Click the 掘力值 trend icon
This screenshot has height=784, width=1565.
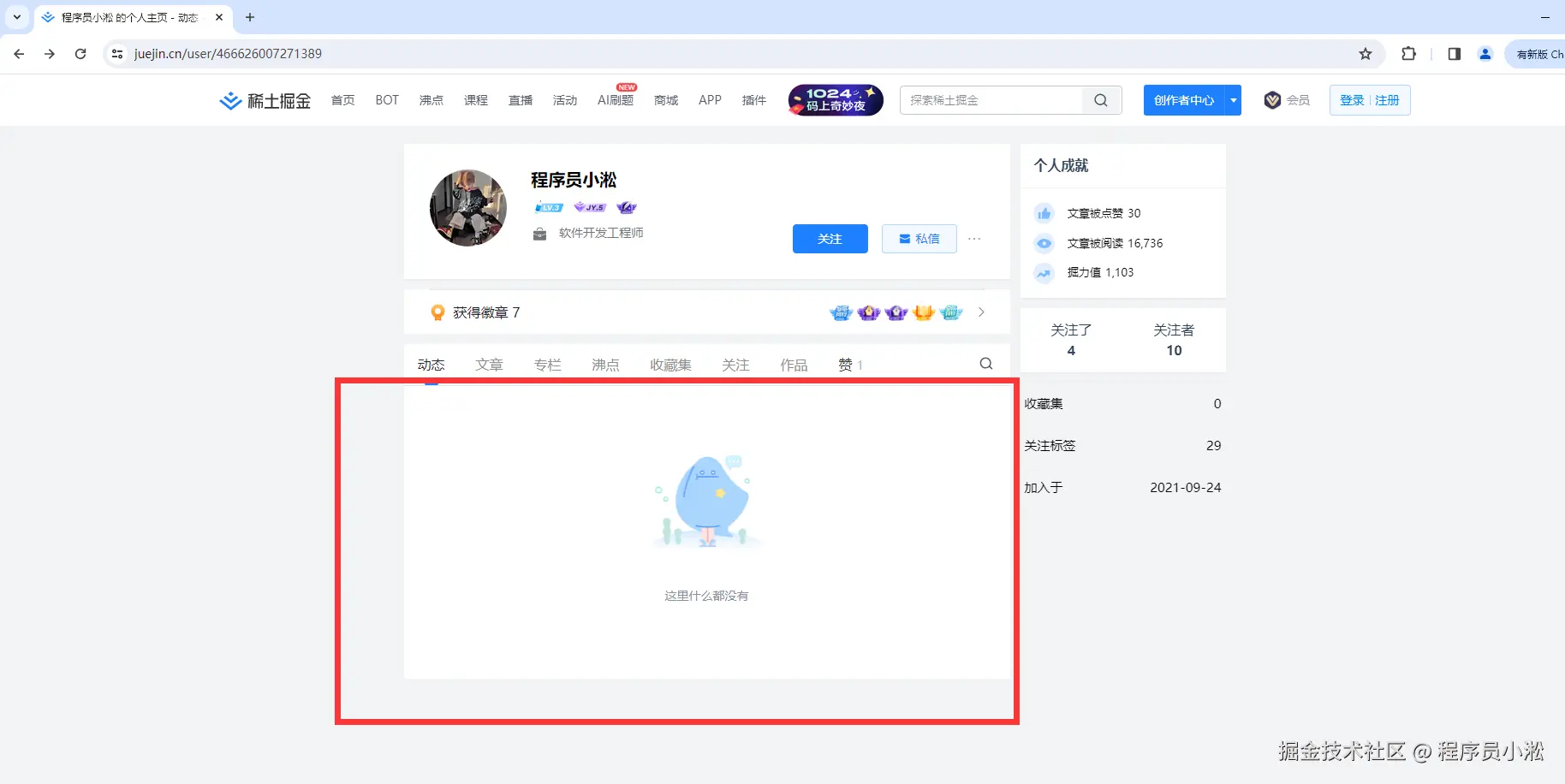coord(1044,273)
